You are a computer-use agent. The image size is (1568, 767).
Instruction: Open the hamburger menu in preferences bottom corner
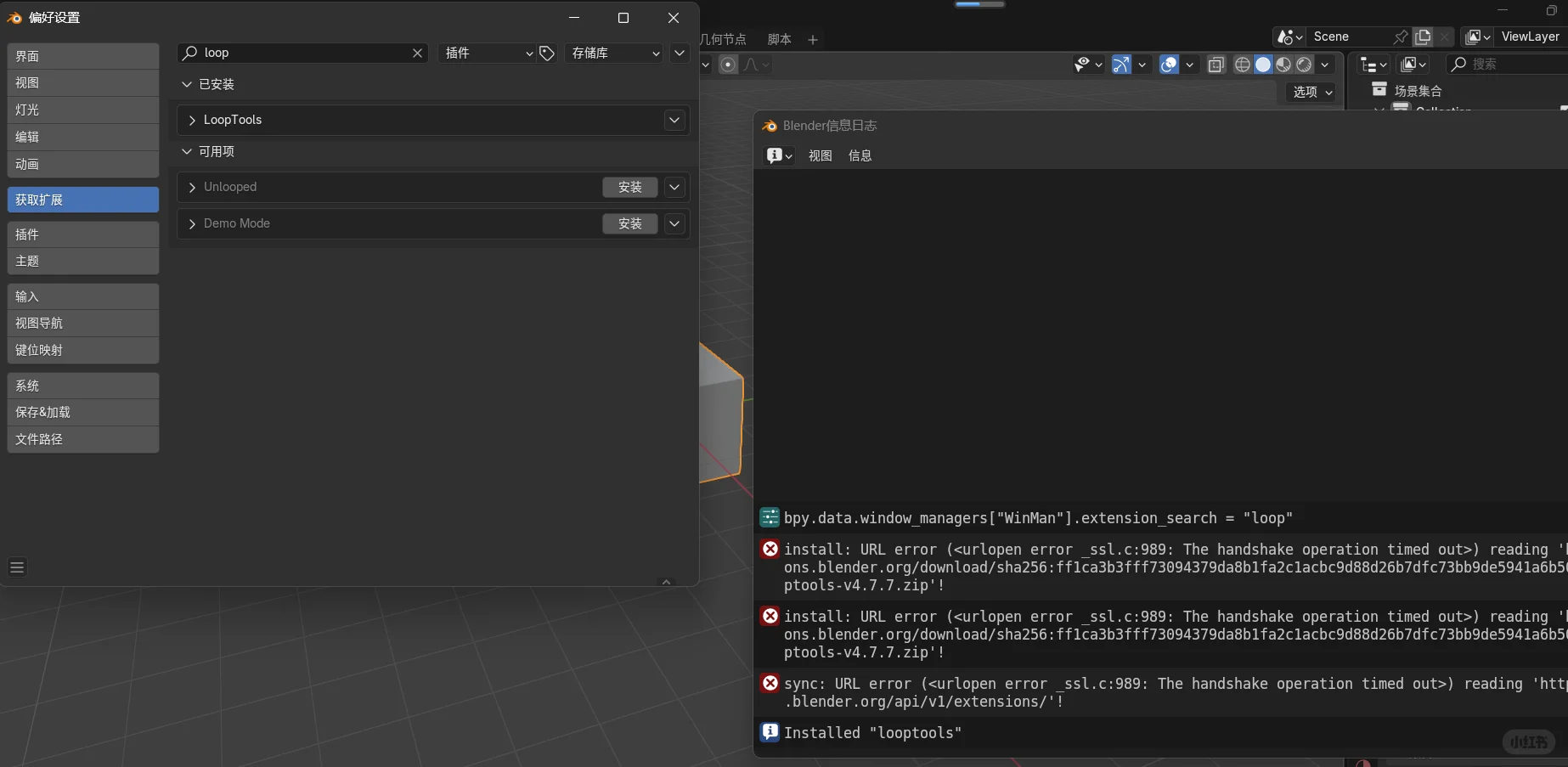coord(17,567)
